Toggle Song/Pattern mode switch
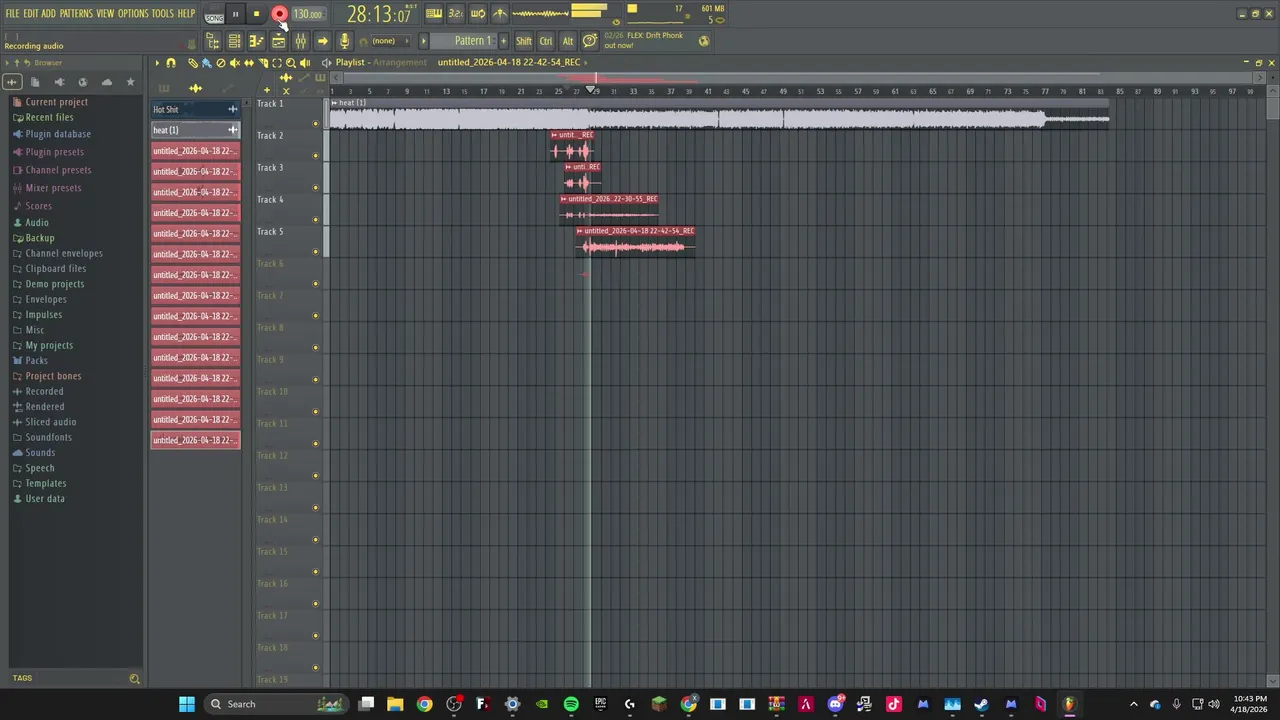 (x=214, y=15)
